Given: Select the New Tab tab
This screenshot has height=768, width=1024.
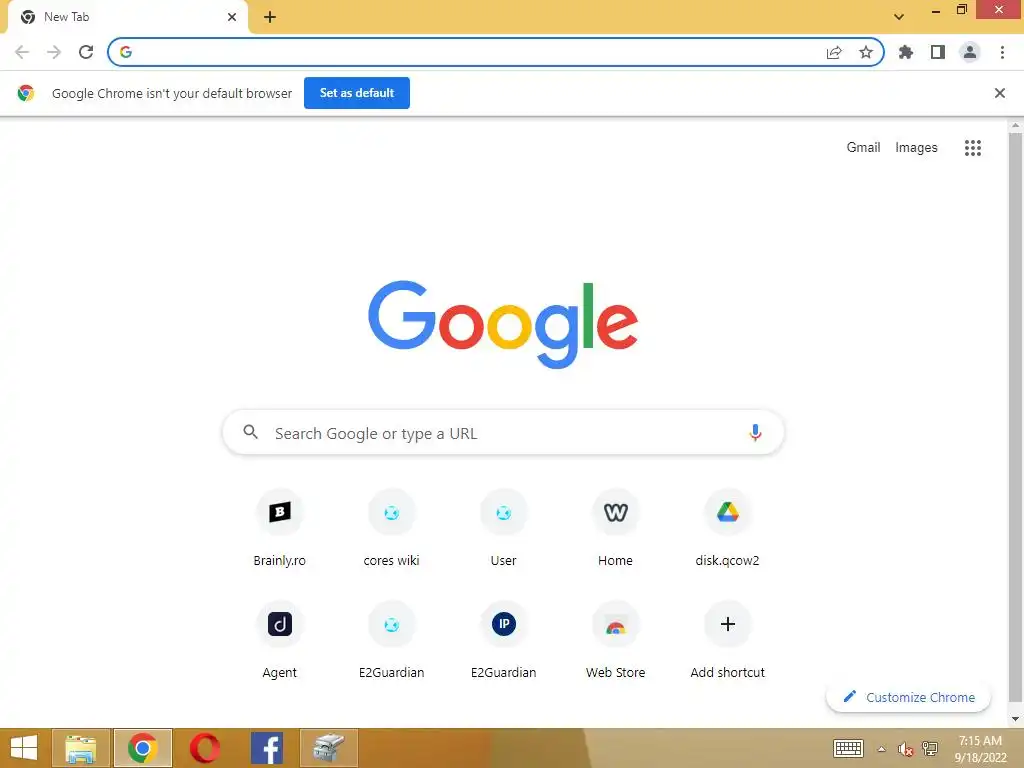Looking at the screenshot, I should 127,17.
